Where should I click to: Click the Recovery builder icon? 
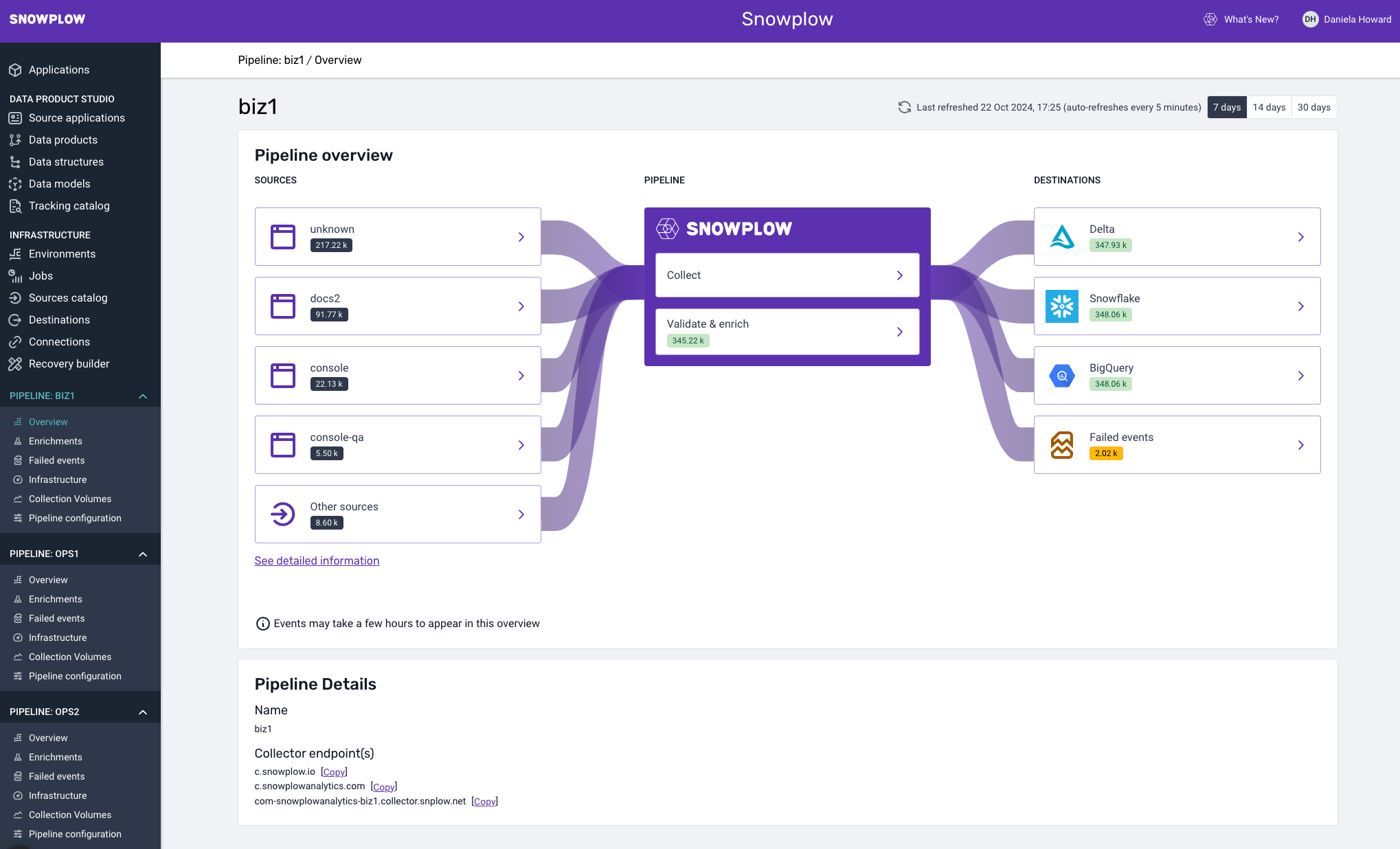[x=15, y=364]
